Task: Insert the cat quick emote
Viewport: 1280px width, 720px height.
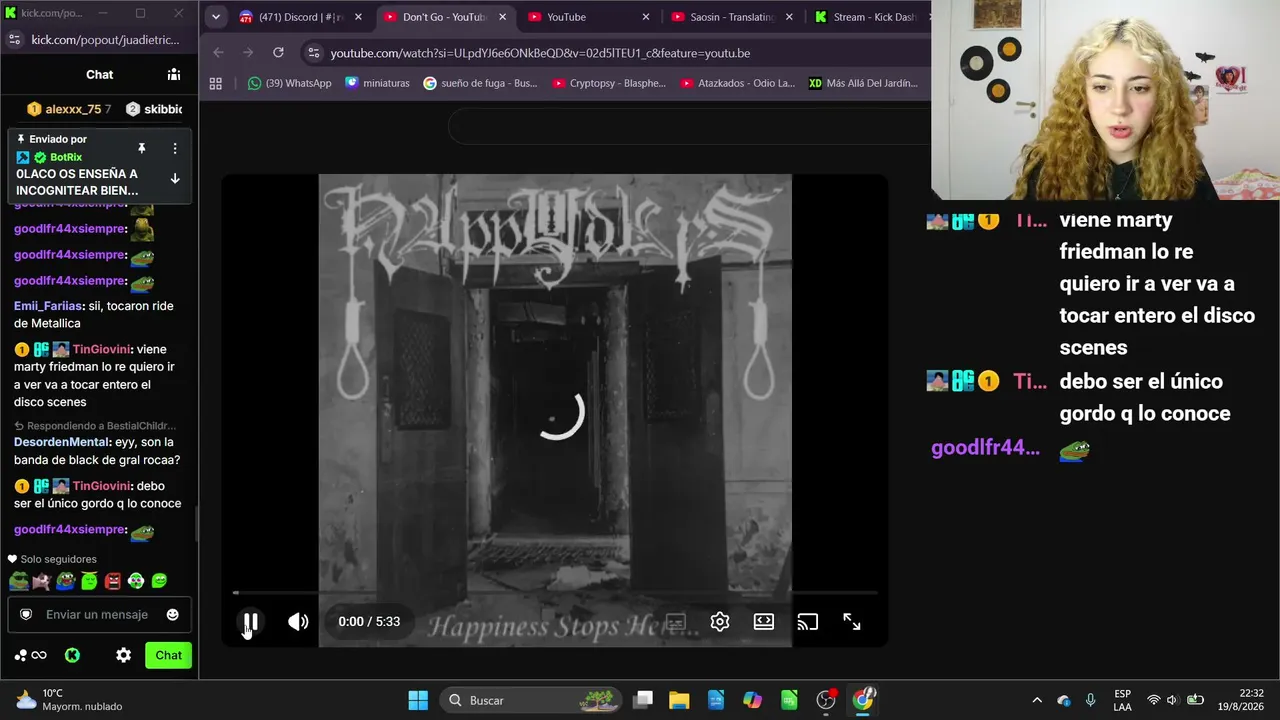Action: pos(41,581)
